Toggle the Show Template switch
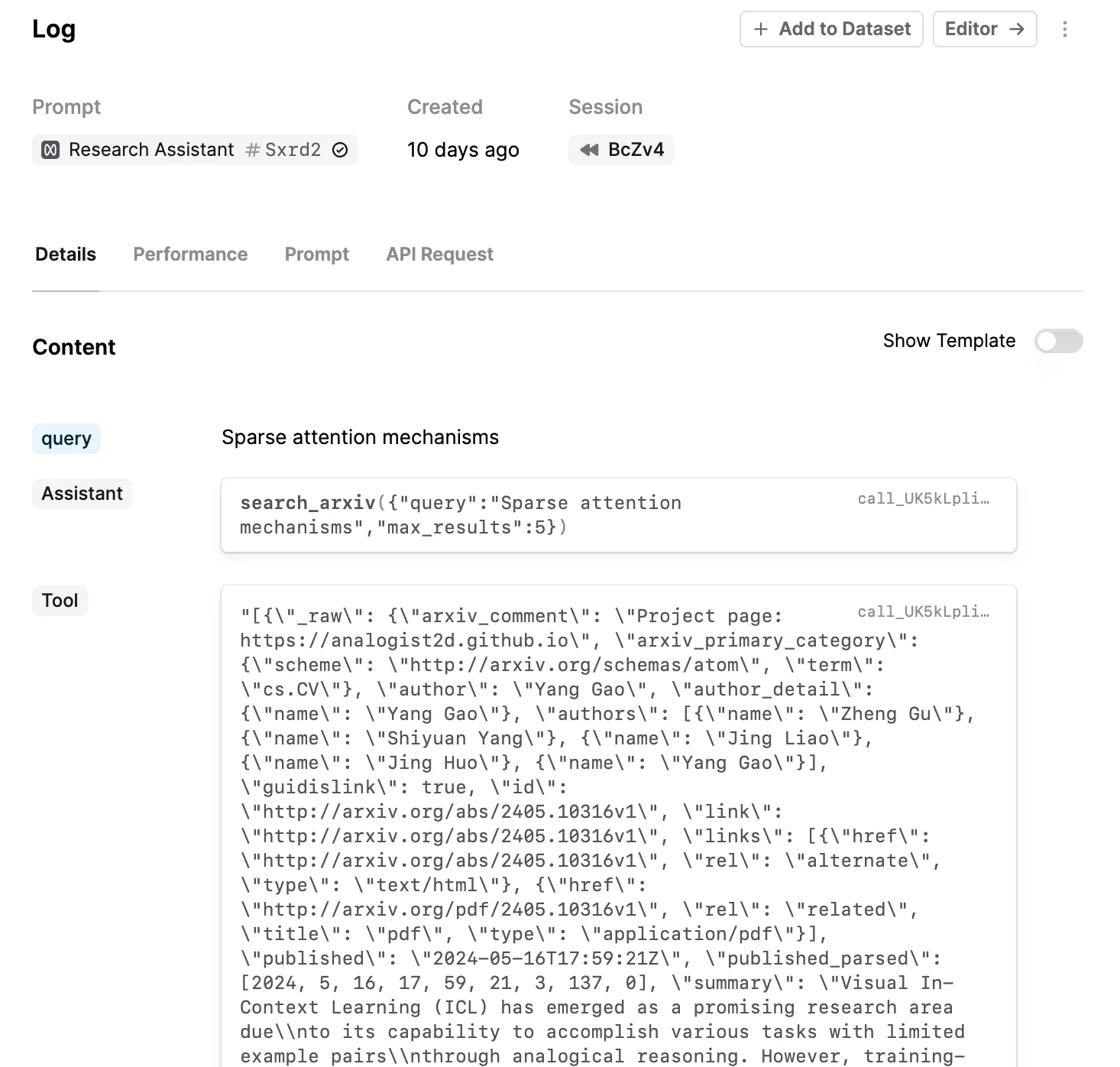This screenshot has height=1067, width=1120. [x=1059, y=341]
